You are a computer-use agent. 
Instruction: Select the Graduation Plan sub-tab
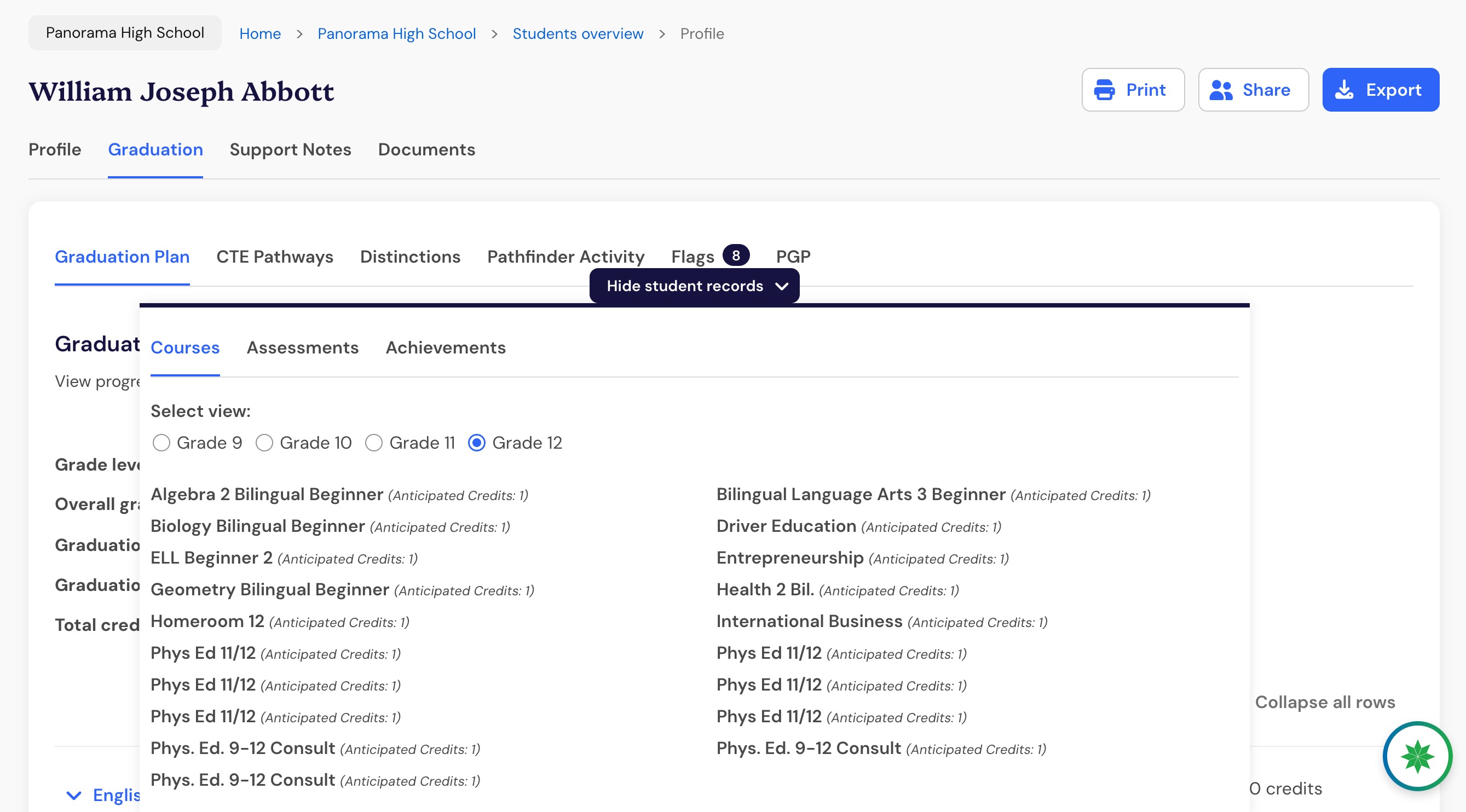122,257
